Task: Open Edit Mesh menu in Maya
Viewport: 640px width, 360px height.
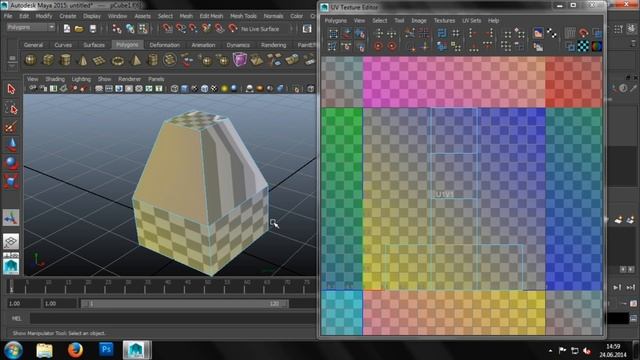Action: click(x=211, y=16)
